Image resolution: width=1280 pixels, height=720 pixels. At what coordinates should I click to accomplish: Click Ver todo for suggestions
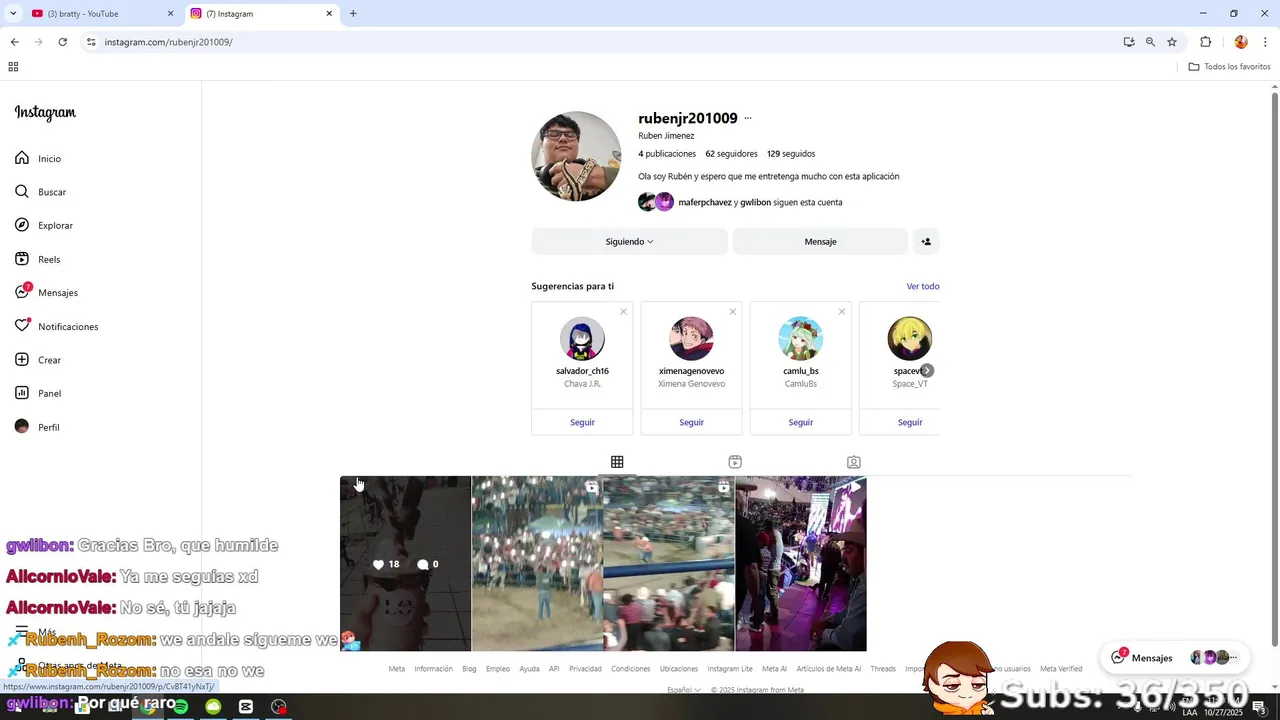point(923,286)
